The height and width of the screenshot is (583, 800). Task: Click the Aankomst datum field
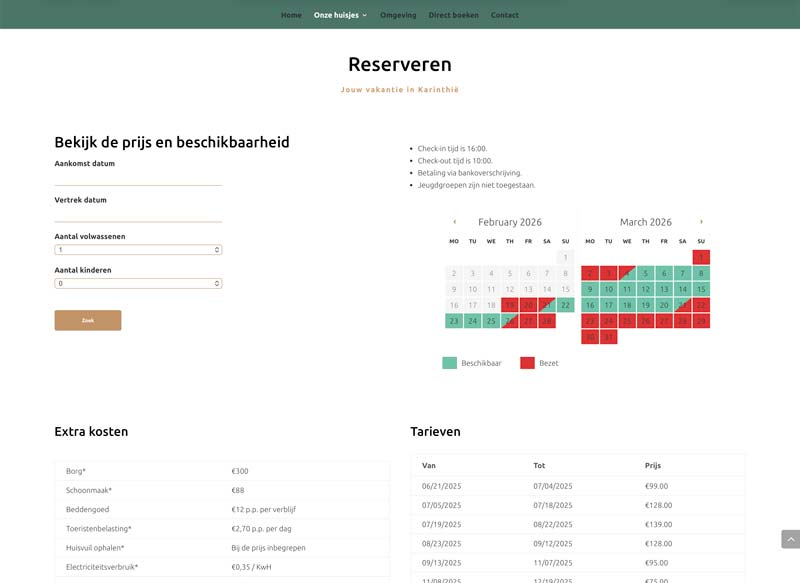click(138, 178)
